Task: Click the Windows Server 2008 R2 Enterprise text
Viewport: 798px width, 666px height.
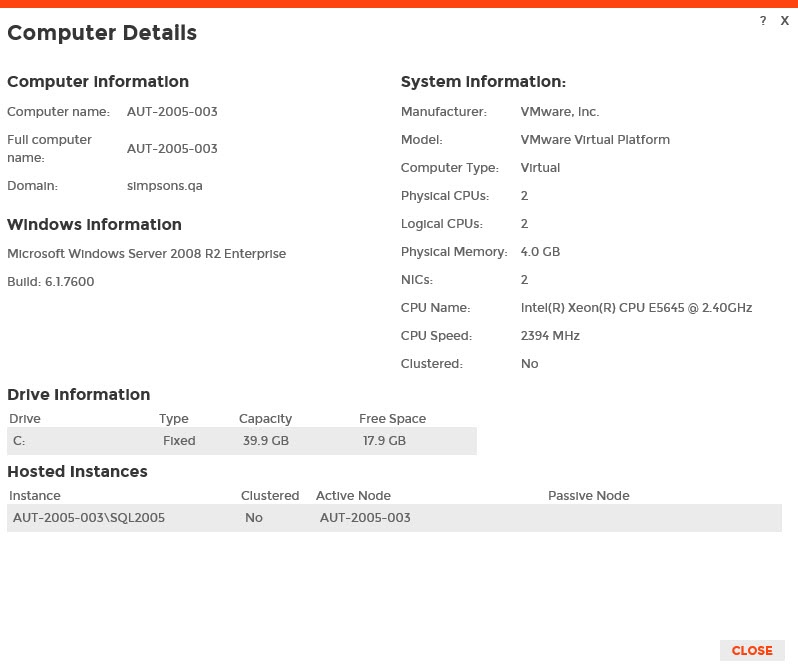Action: point(146,254)
